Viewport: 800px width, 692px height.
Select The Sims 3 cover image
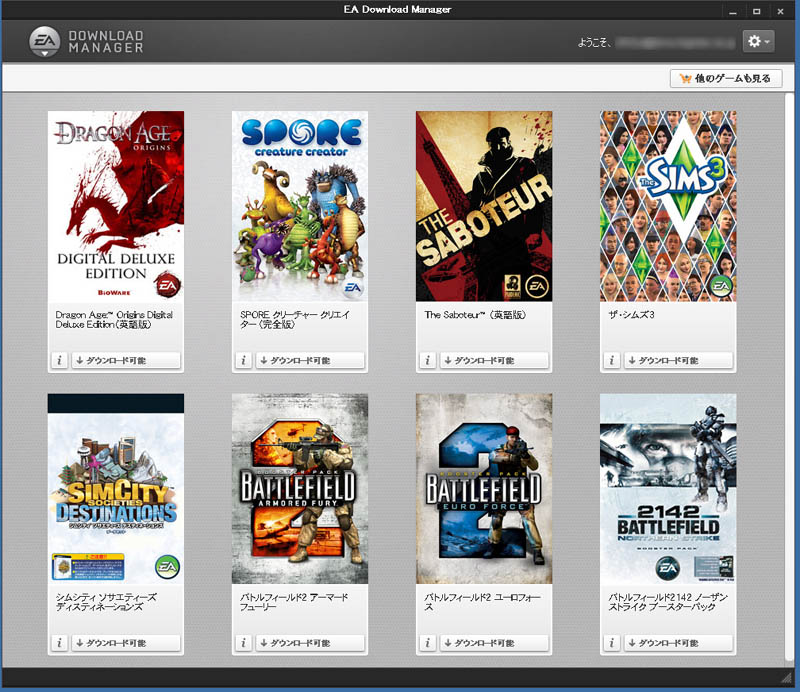(x=668, y=206)
